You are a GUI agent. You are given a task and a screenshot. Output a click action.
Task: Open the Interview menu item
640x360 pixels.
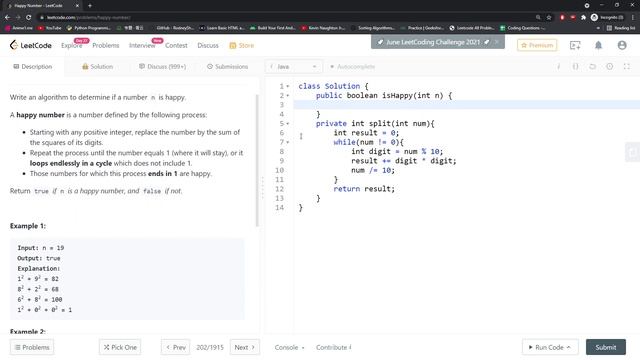[142, 45]
